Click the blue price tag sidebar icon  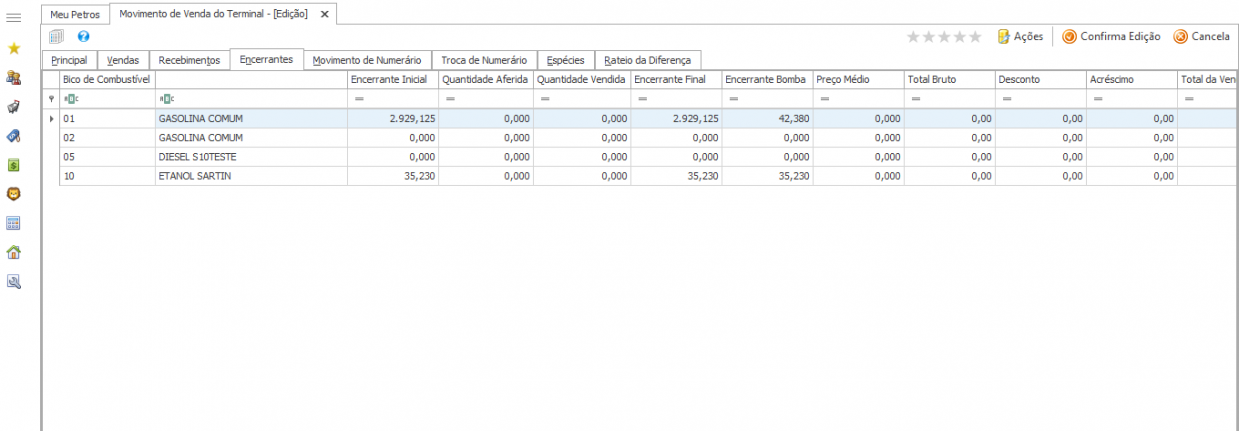pyautogui.click(x=14, y=135)
